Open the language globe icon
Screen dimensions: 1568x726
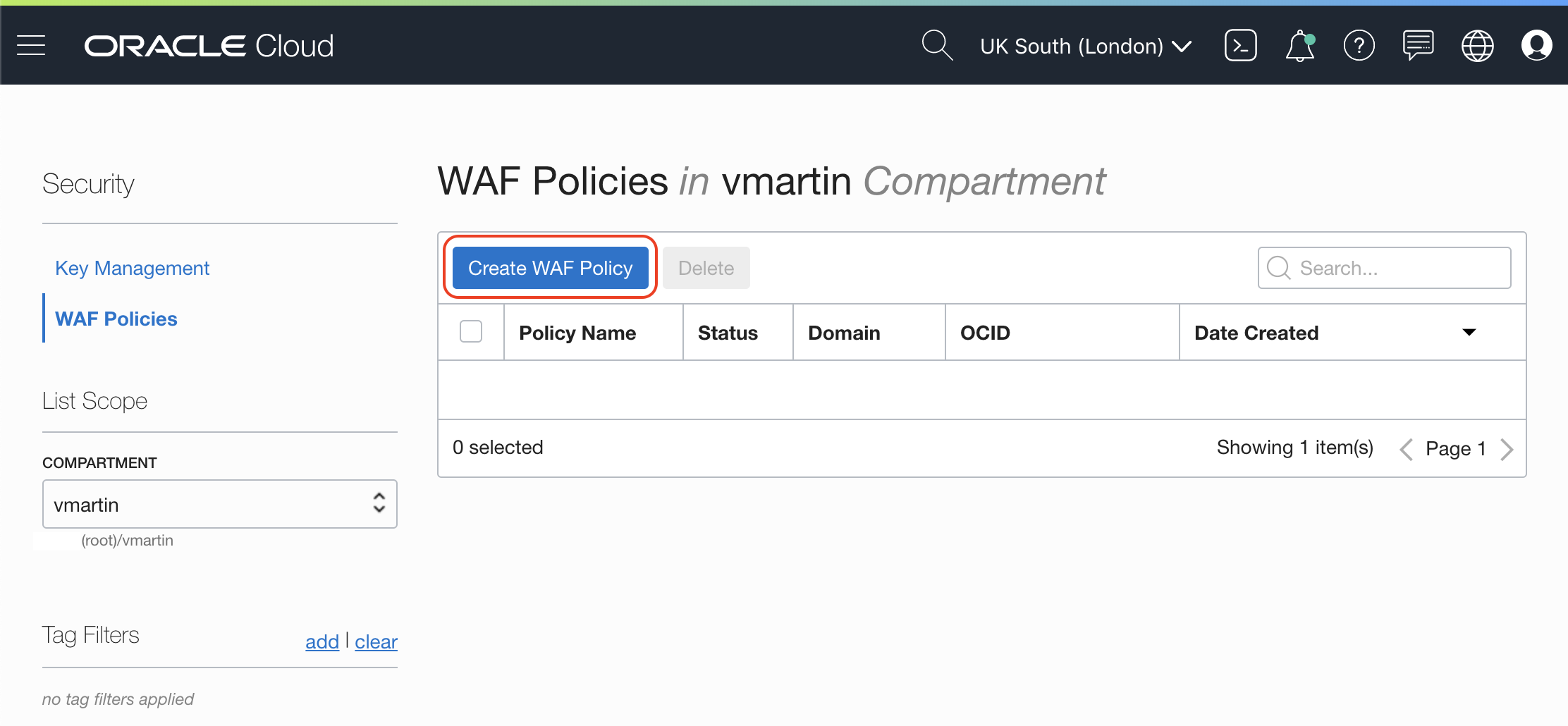click(1477, 46)
